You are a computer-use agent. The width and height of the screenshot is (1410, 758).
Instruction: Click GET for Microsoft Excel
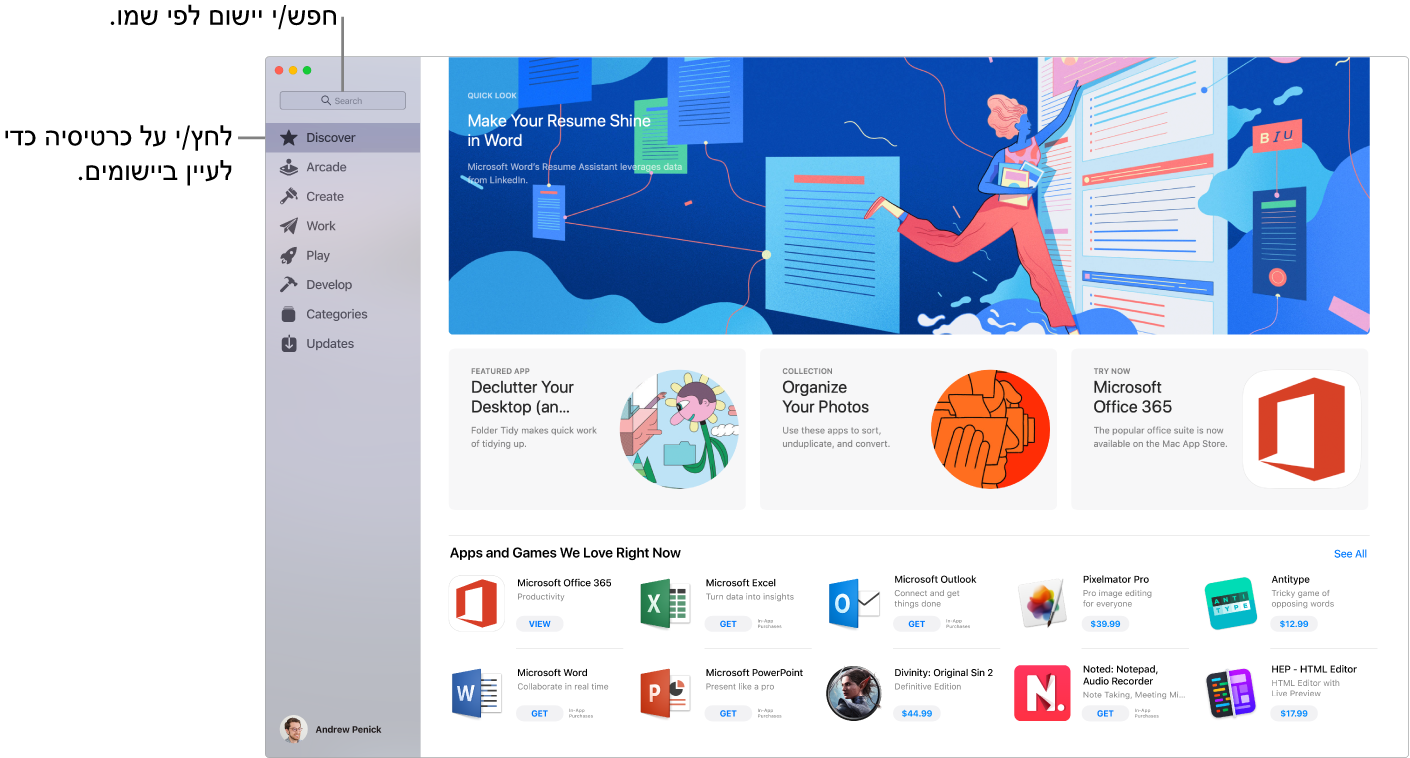pos(728,624)
